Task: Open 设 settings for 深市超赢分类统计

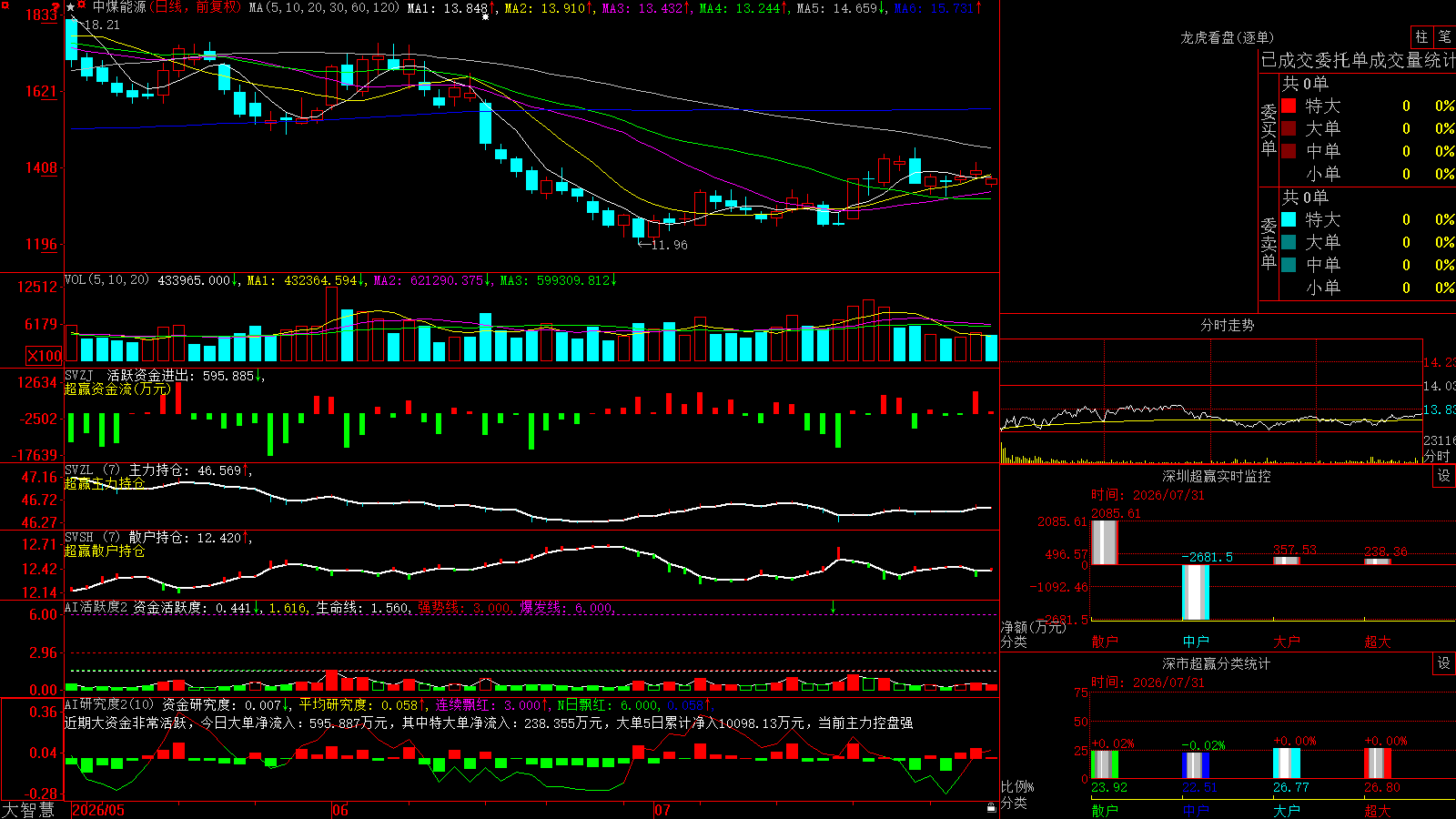Action: tap(1444, 663)
